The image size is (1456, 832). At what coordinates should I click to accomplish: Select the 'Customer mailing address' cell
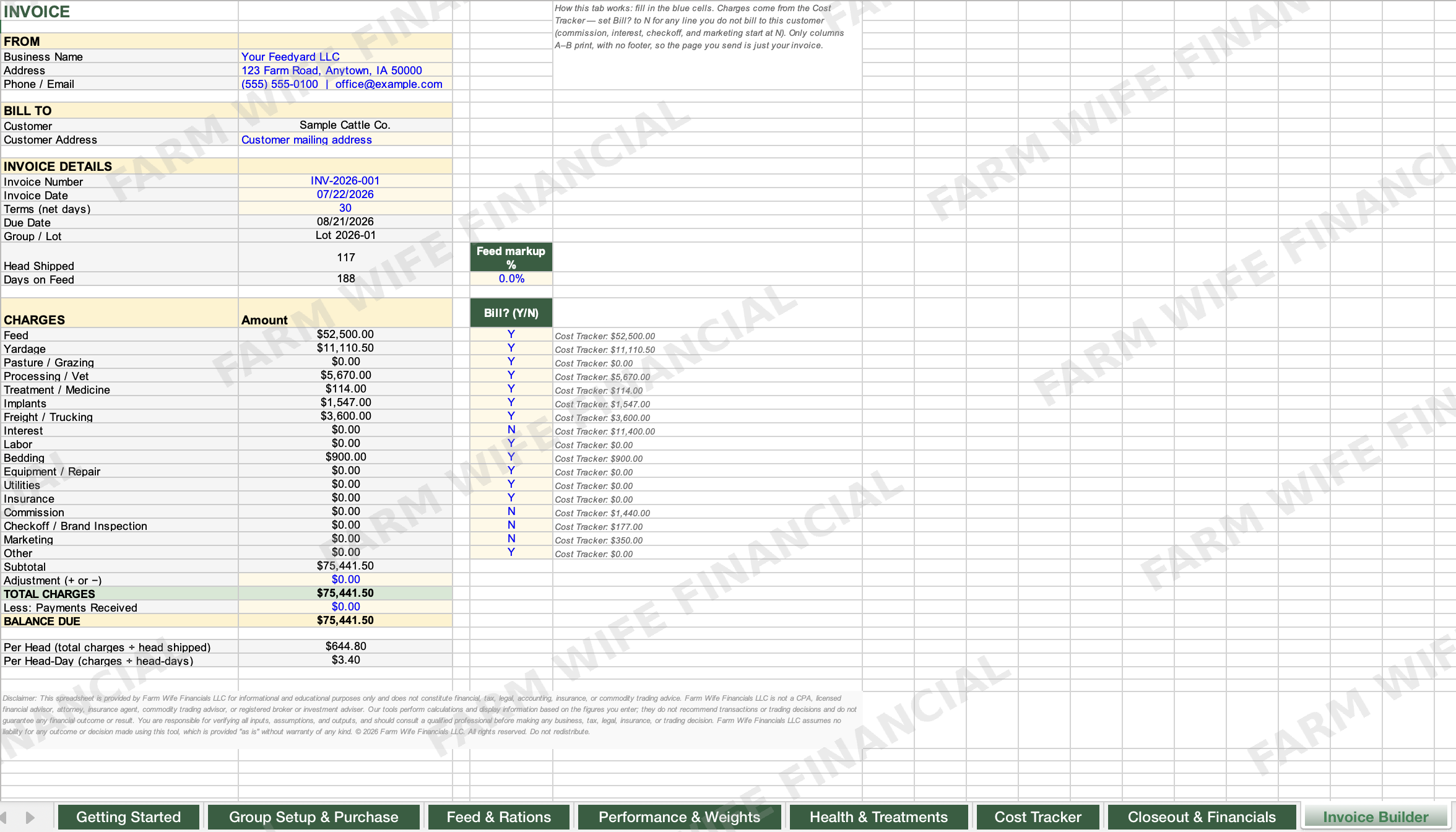tap(345, 139)
